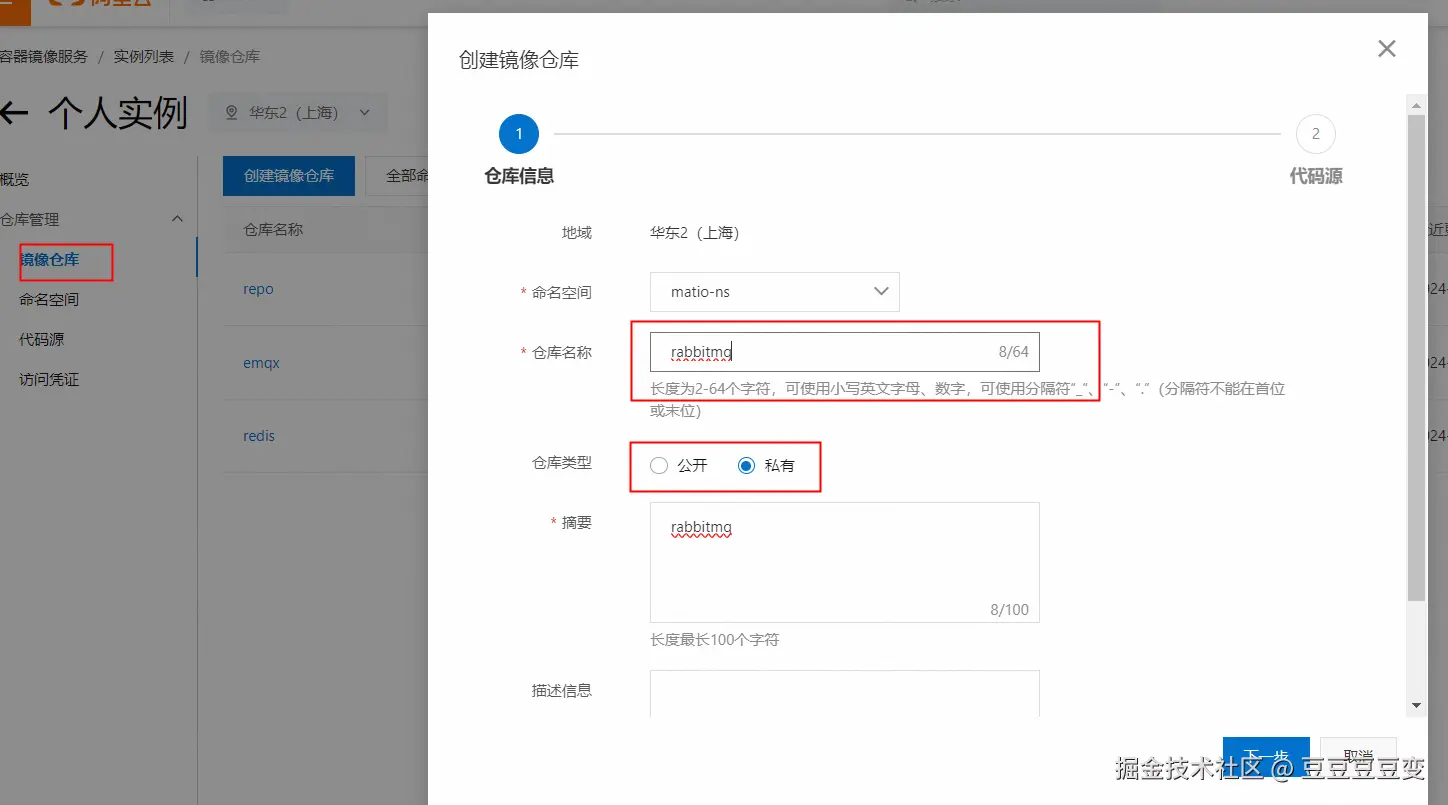
Task: Open the repo repository link
Action: 258,289
